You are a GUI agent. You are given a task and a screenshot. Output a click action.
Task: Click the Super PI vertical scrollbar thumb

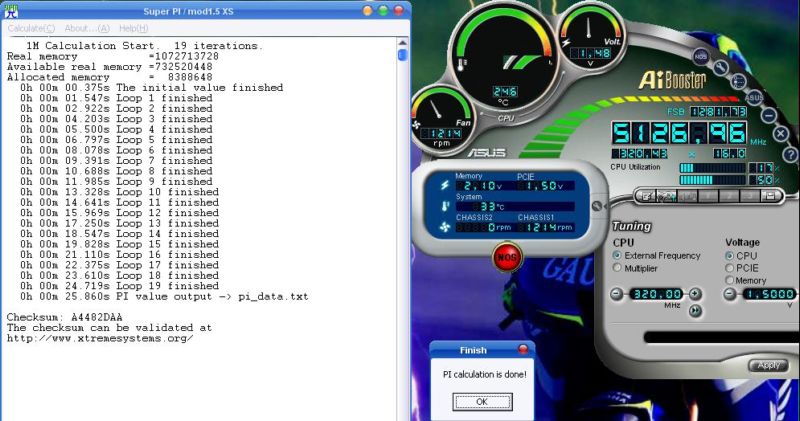coord(402,55)
